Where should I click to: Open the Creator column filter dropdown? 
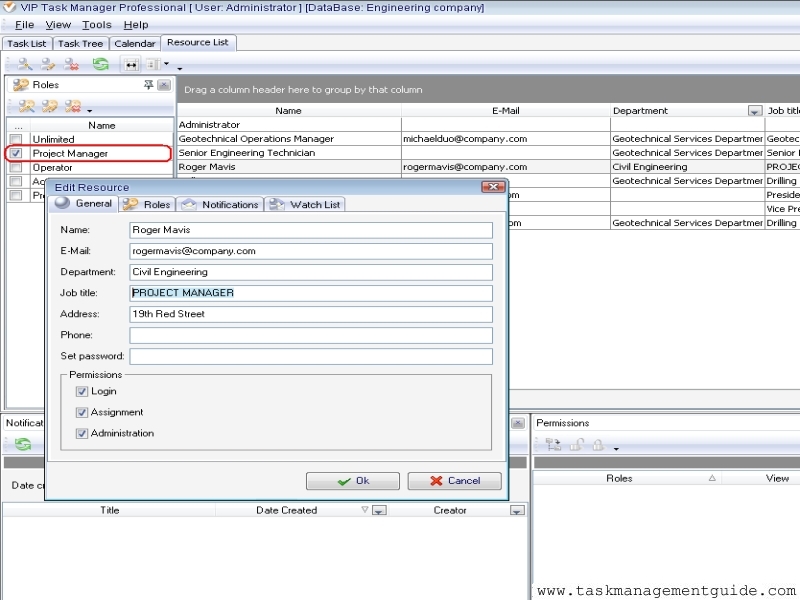[x=517, y=510]
